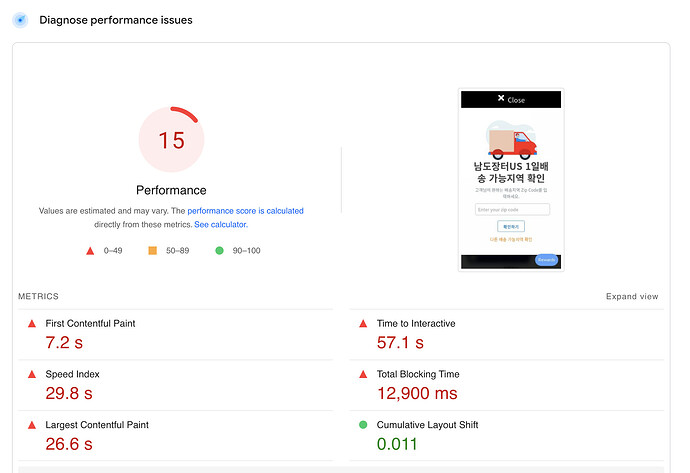
Task: Click the 'Speed Index' label
Action: (73, 374)
